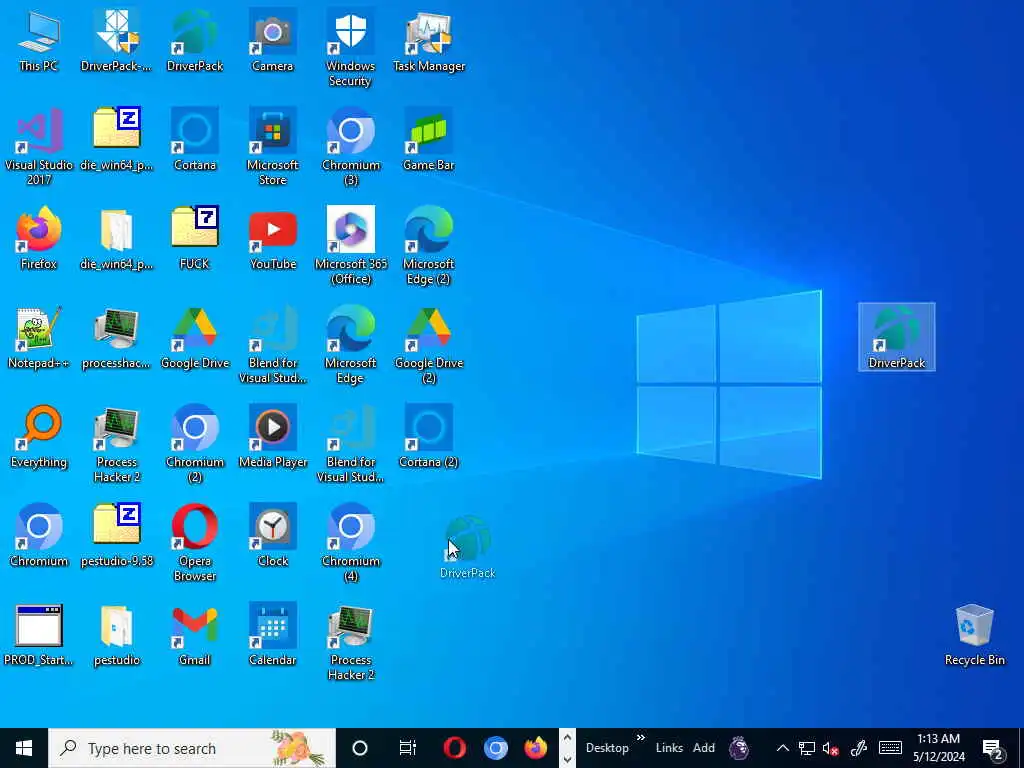The width and height of the screenshot is (1024, 768).
Task: Select the Process Hacker 2 icon below Chromium (4)
Action: 351,642
